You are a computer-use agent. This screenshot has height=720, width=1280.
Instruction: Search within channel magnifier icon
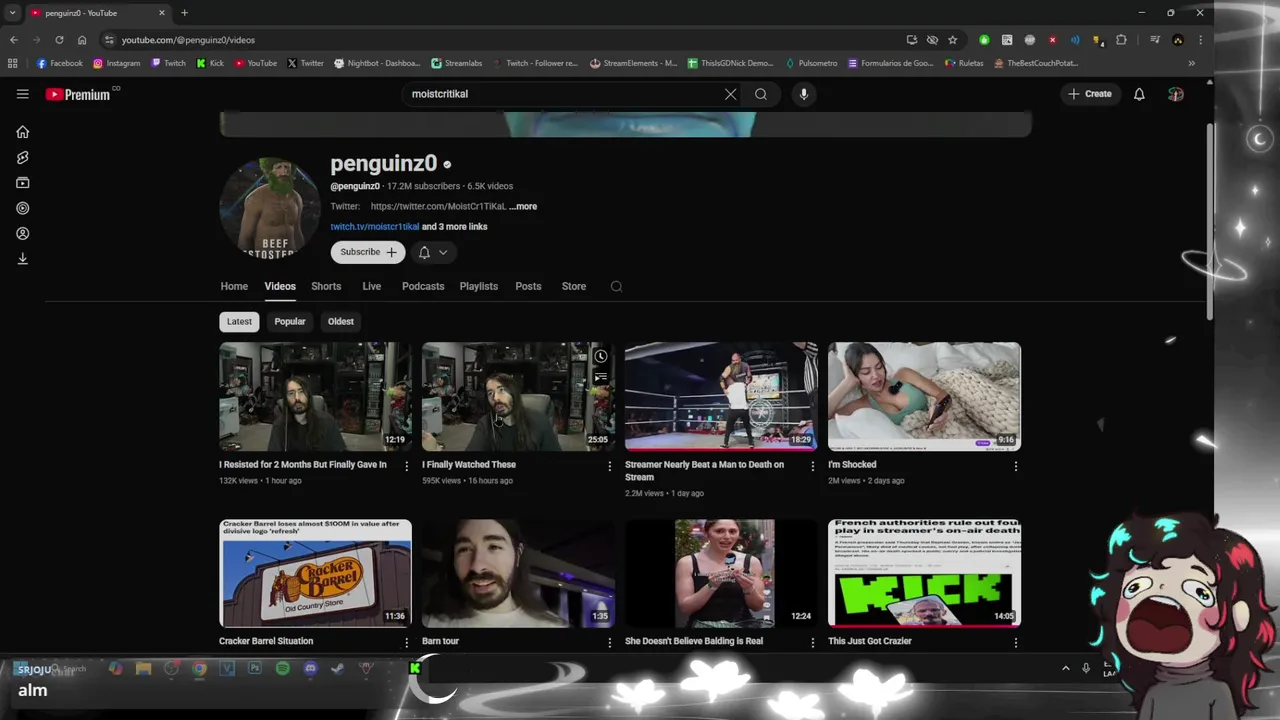coord(616,286)
